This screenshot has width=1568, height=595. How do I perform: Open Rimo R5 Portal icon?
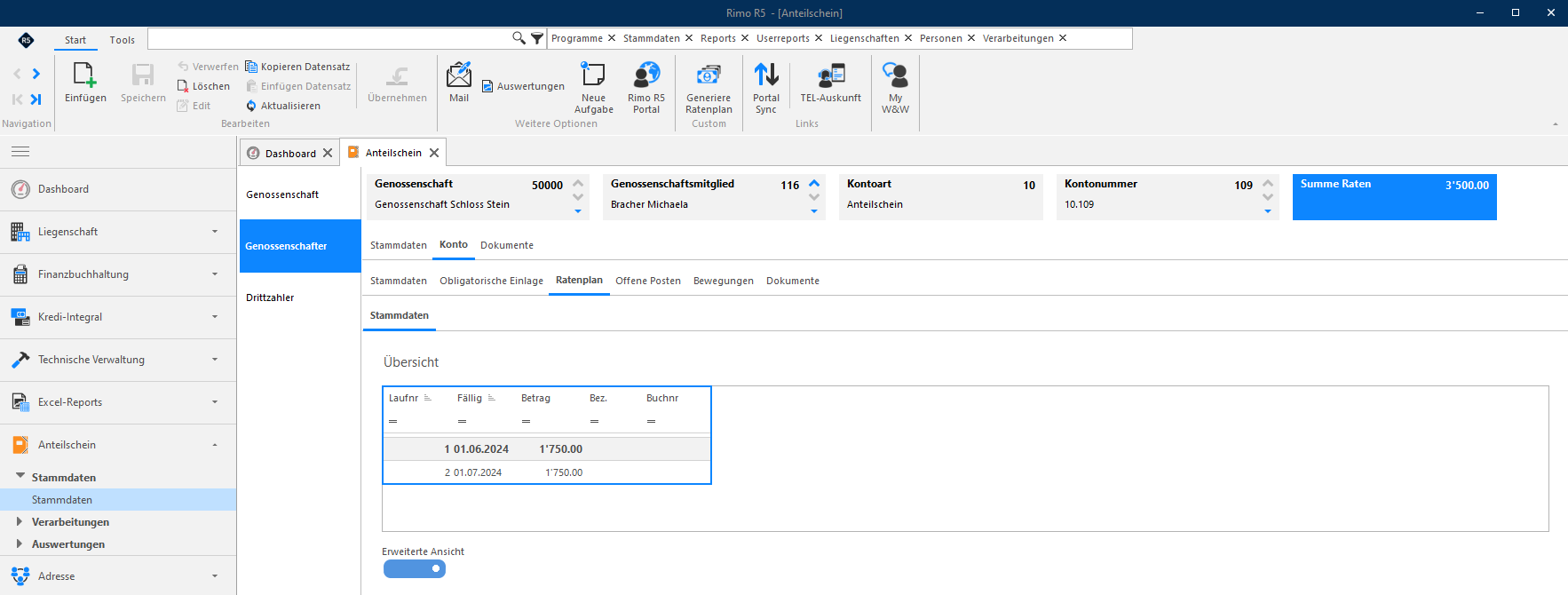tap(646, 75)
